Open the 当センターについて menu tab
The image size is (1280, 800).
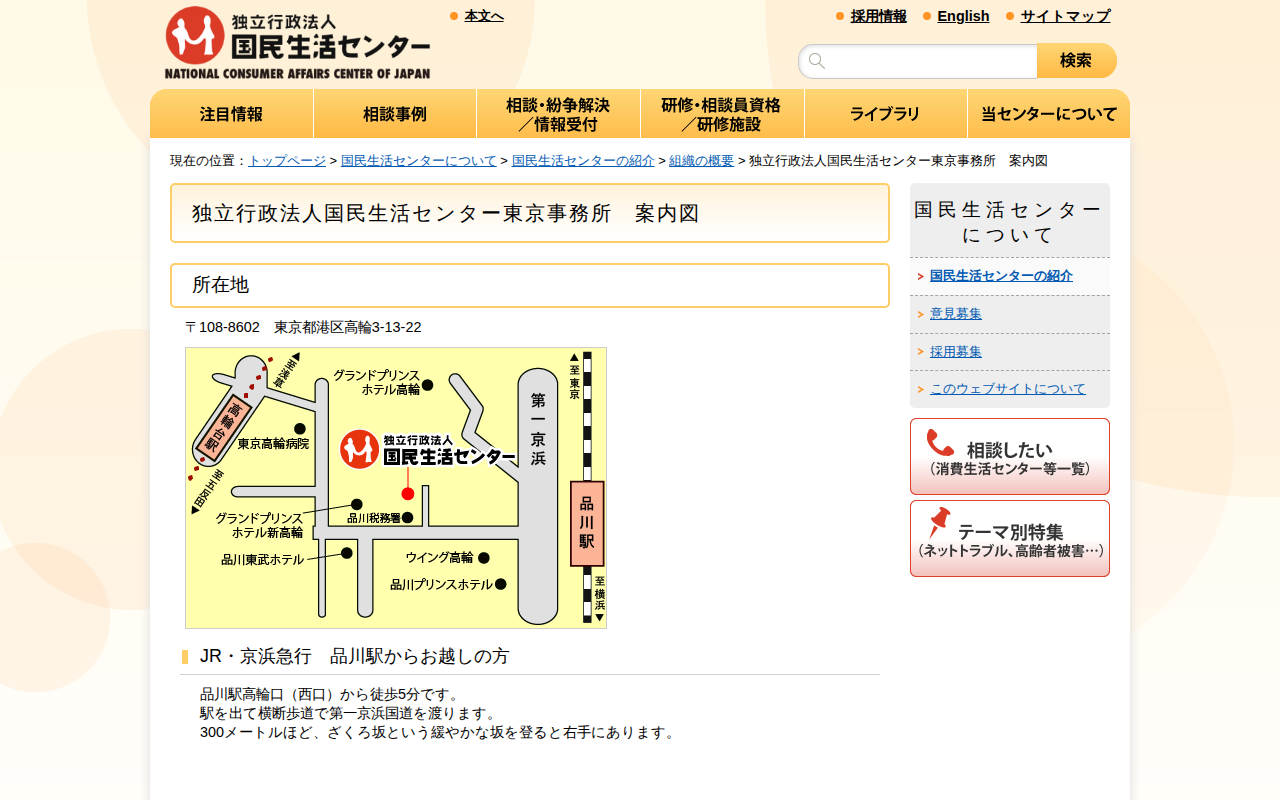pyautogui.click(x=1049, y=114)
